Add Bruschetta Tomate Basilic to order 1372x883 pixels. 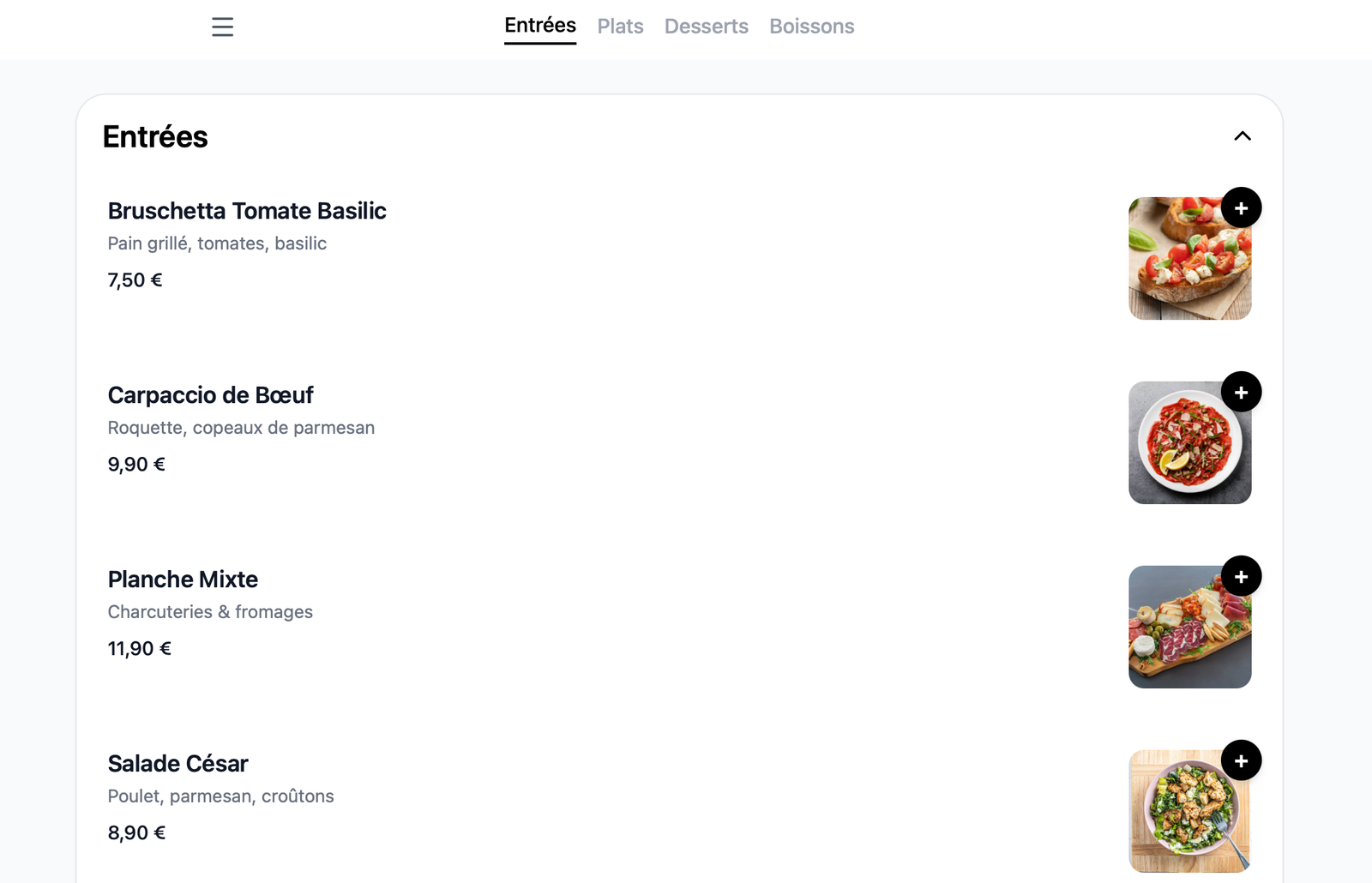coord(1241,207)
